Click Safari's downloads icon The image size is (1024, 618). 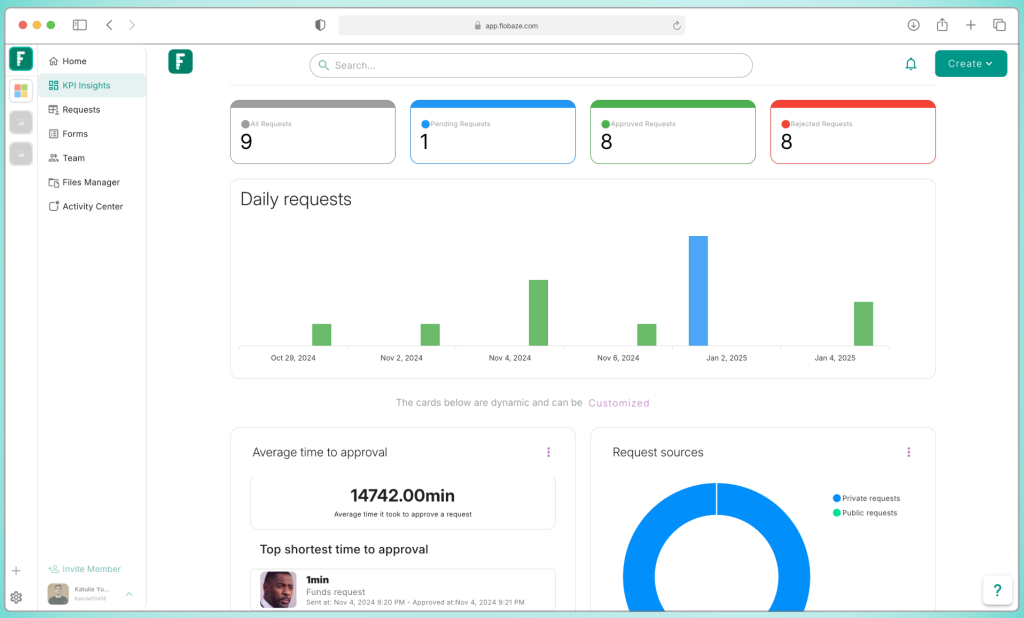pos(913,25)
